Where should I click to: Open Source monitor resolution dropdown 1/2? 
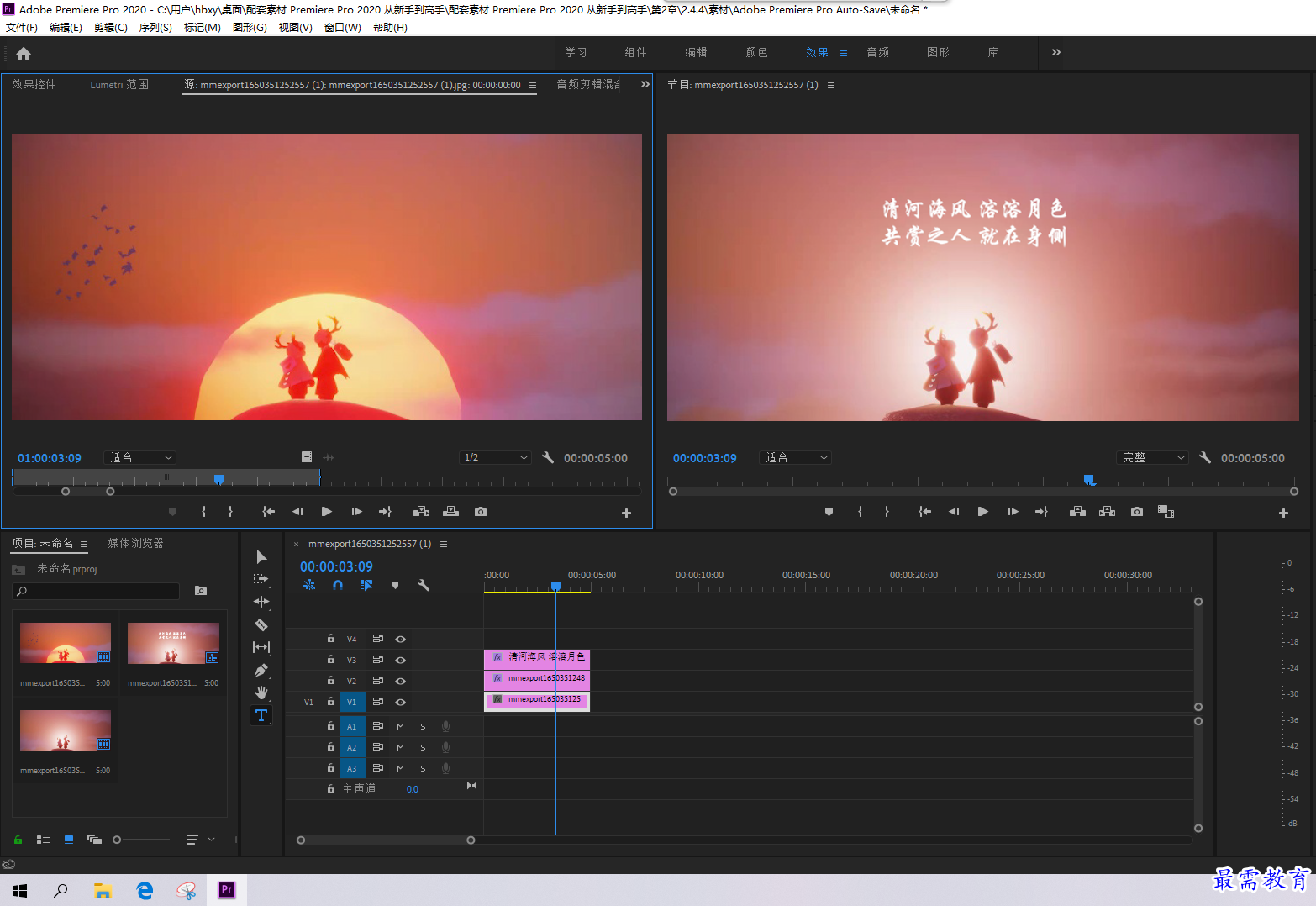(x=496, y=458)
